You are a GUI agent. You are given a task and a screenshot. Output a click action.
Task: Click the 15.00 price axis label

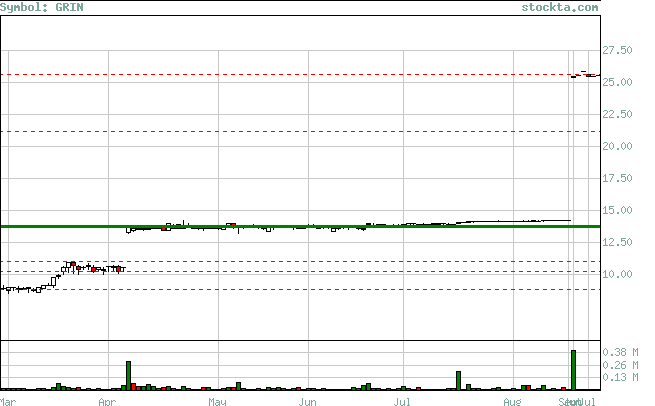tap(617, 210)
